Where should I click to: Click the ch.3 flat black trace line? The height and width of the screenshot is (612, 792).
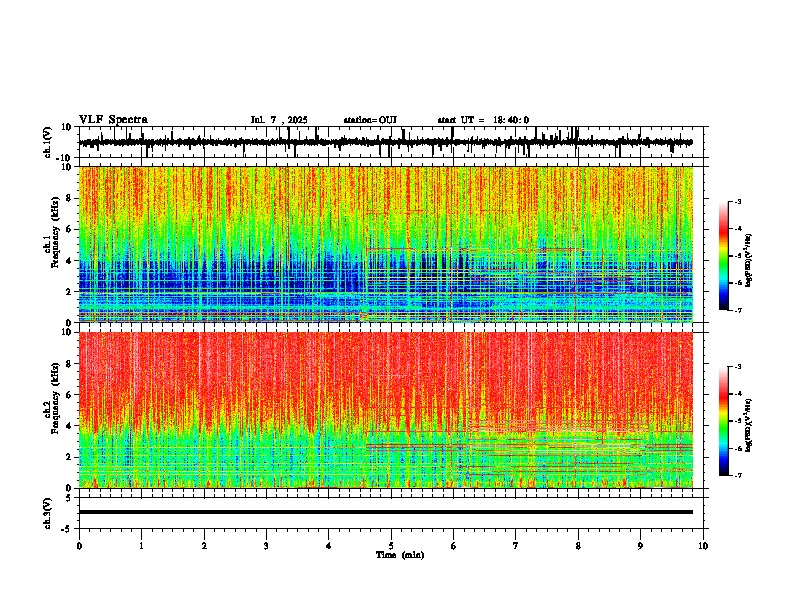point(386,512)
